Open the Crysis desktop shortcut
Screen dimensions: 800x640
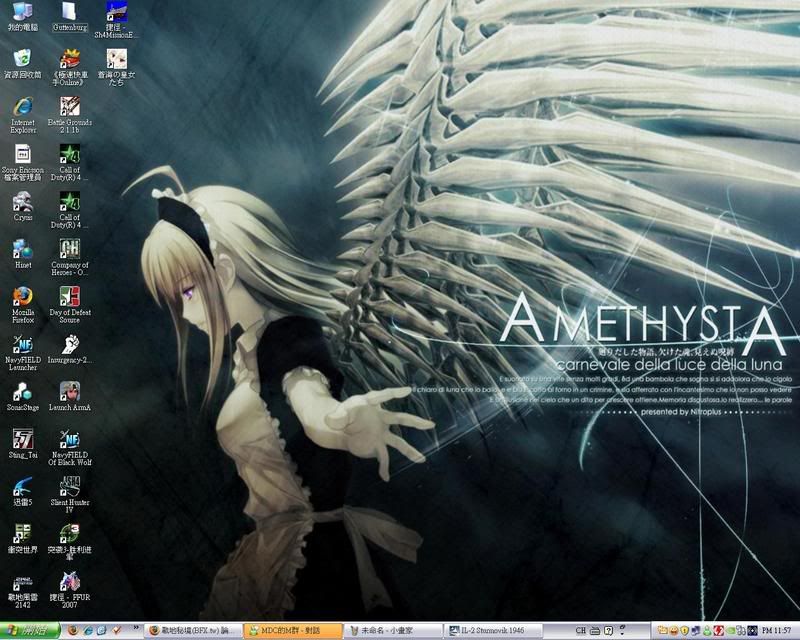click(23, 199)
